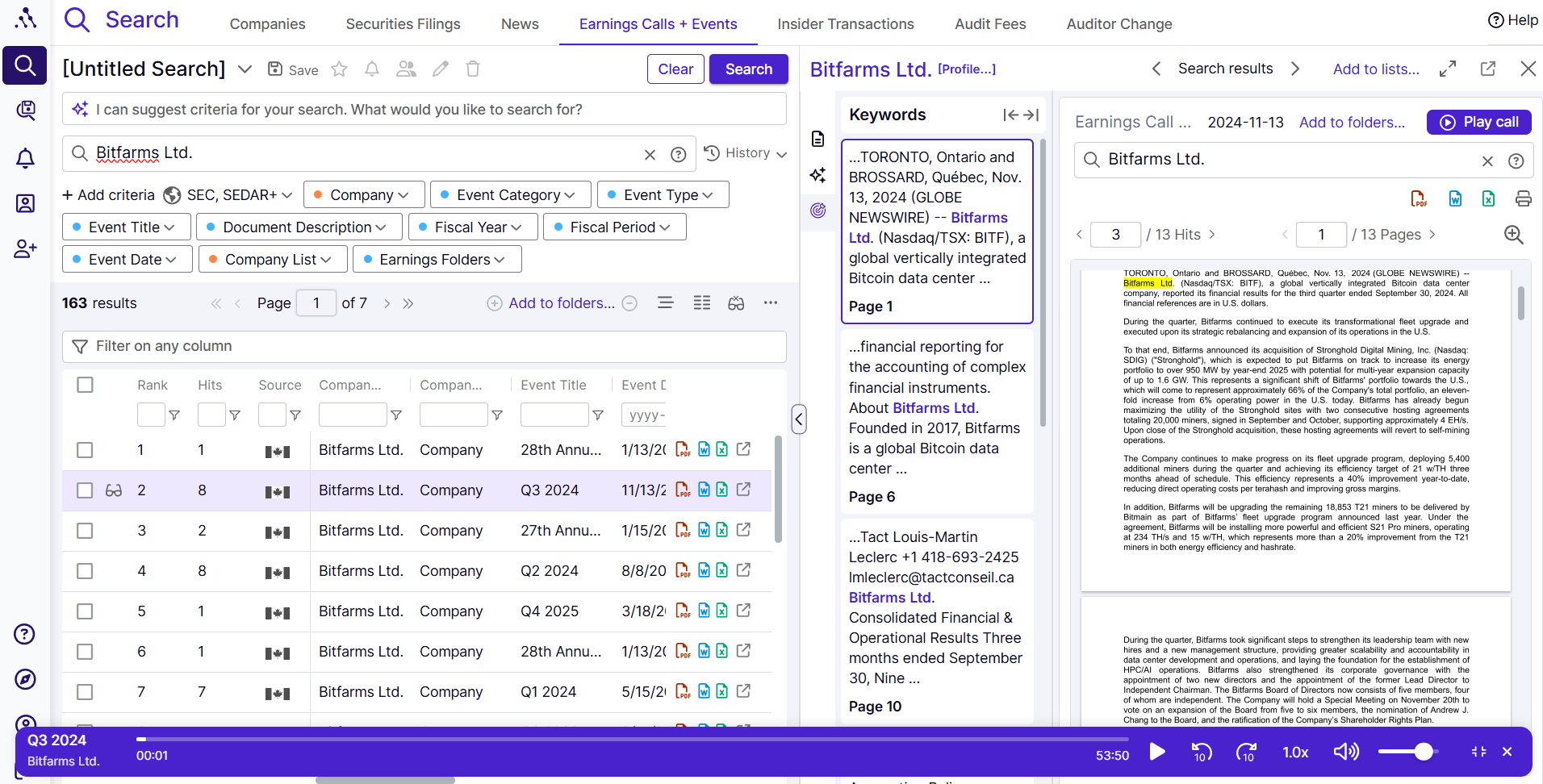
Task: Click the Play call button
Action: 1479,122
